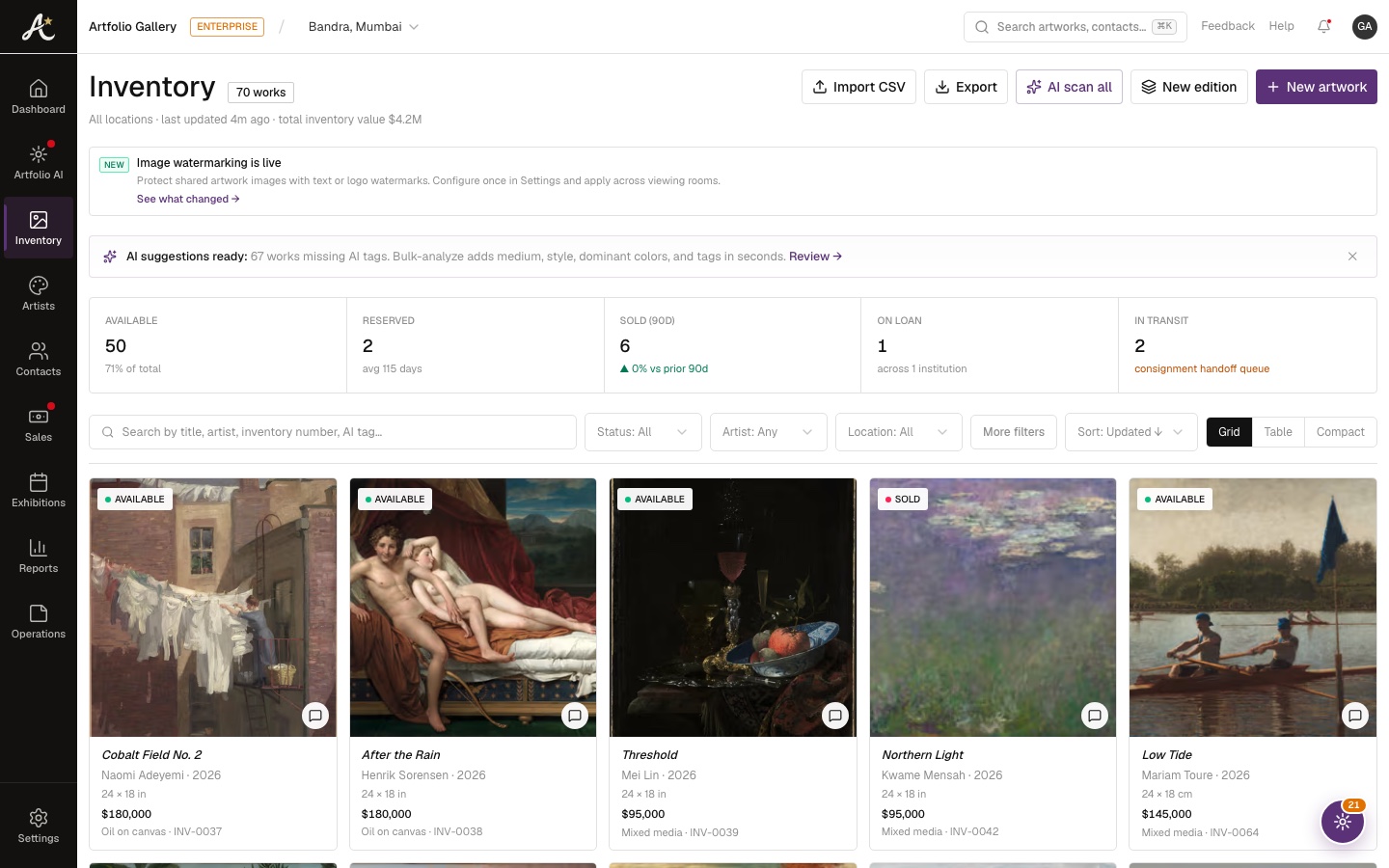The width and height of the screenshot is (1389, 868).
Task: Open comments on Low Tide card
Action: [1355, 716]
